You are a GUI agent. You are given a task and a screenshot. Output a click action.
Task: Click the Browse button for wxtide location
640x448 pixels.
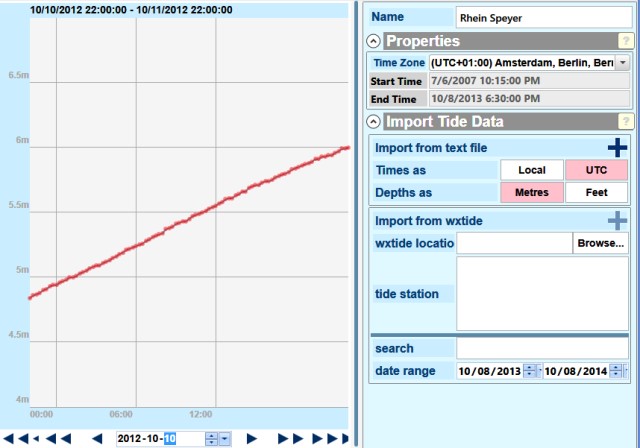[x=600, y=243]
